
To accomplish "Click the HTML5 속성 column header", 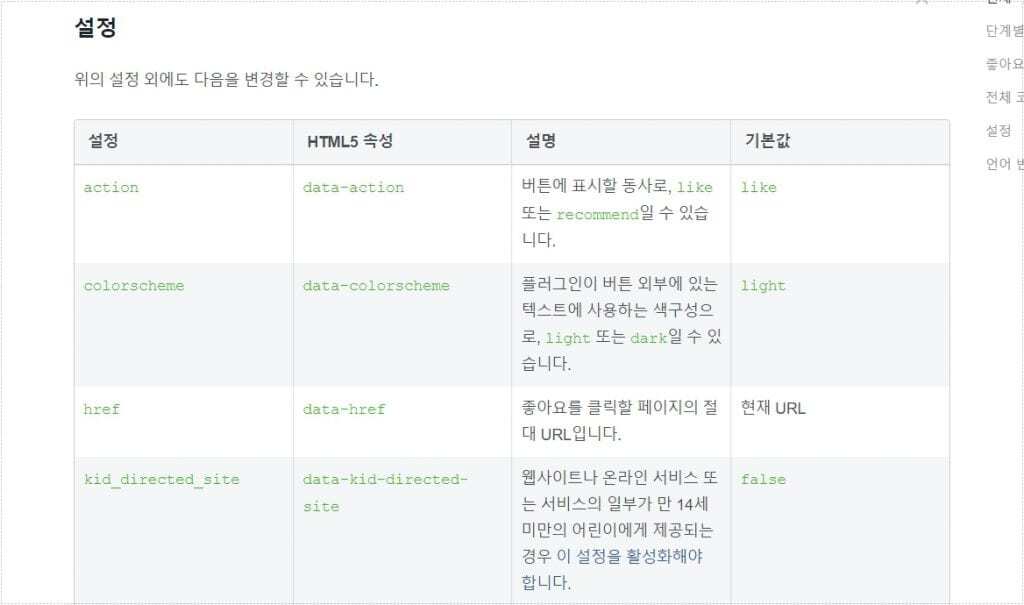I will pyautogui.click(x=350, y=141).
